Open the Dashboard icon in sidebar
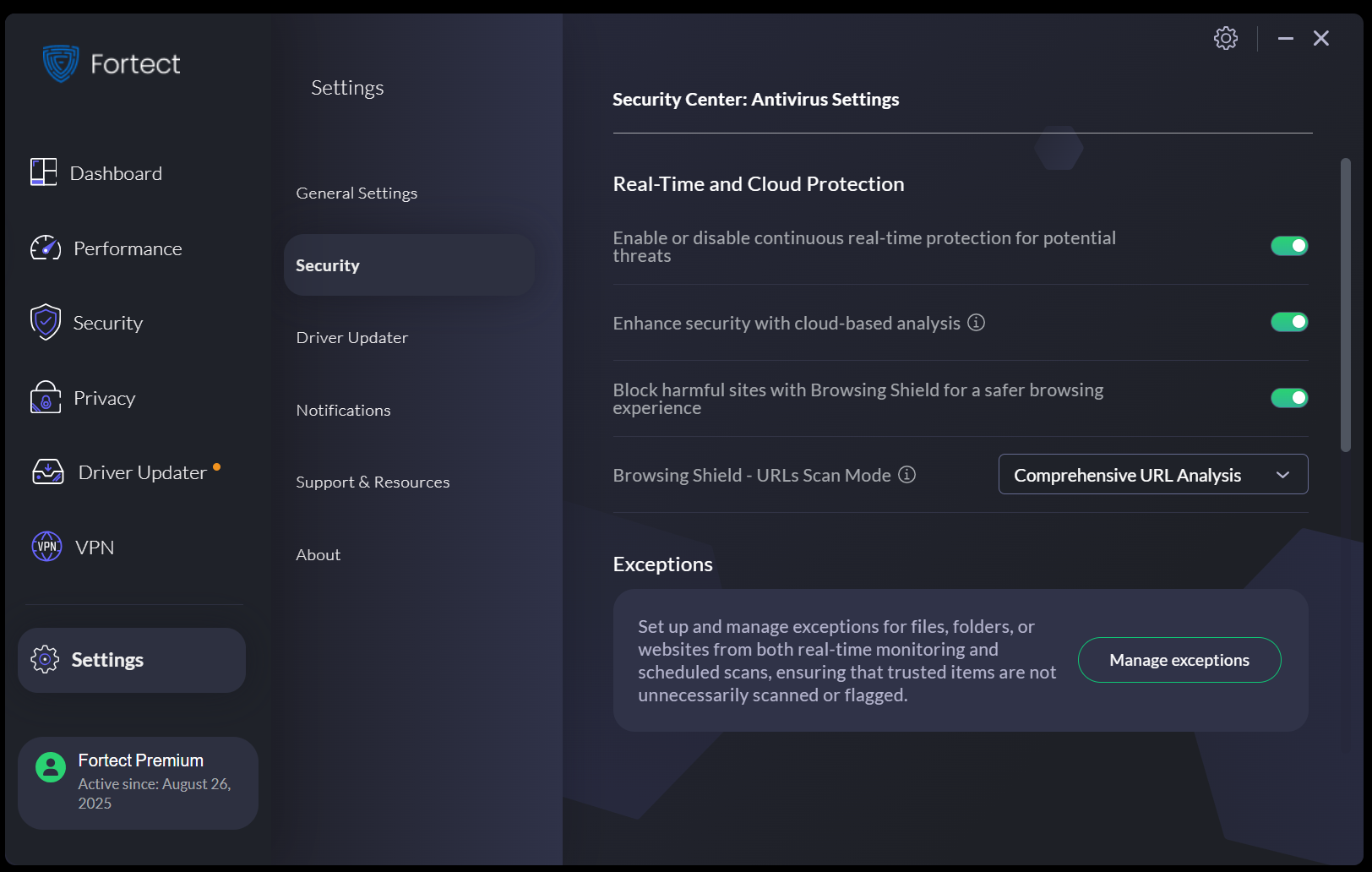Viewport: 1372px width, 872px height. [44, 172]
